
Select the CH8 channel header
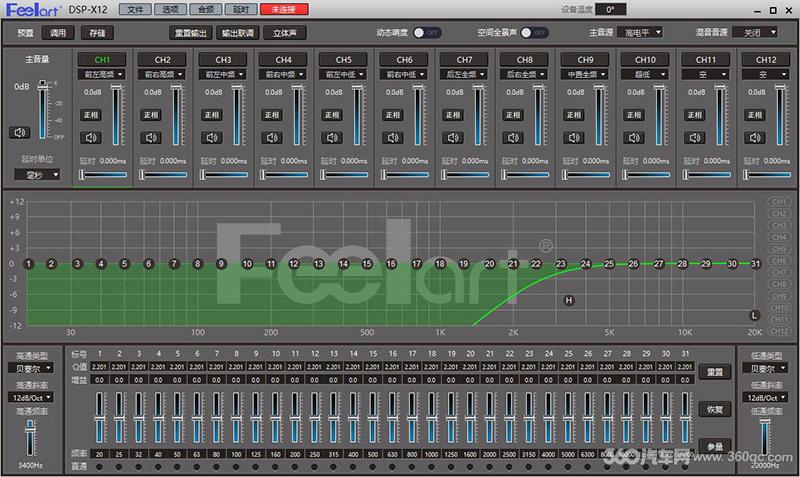(524, 60)
